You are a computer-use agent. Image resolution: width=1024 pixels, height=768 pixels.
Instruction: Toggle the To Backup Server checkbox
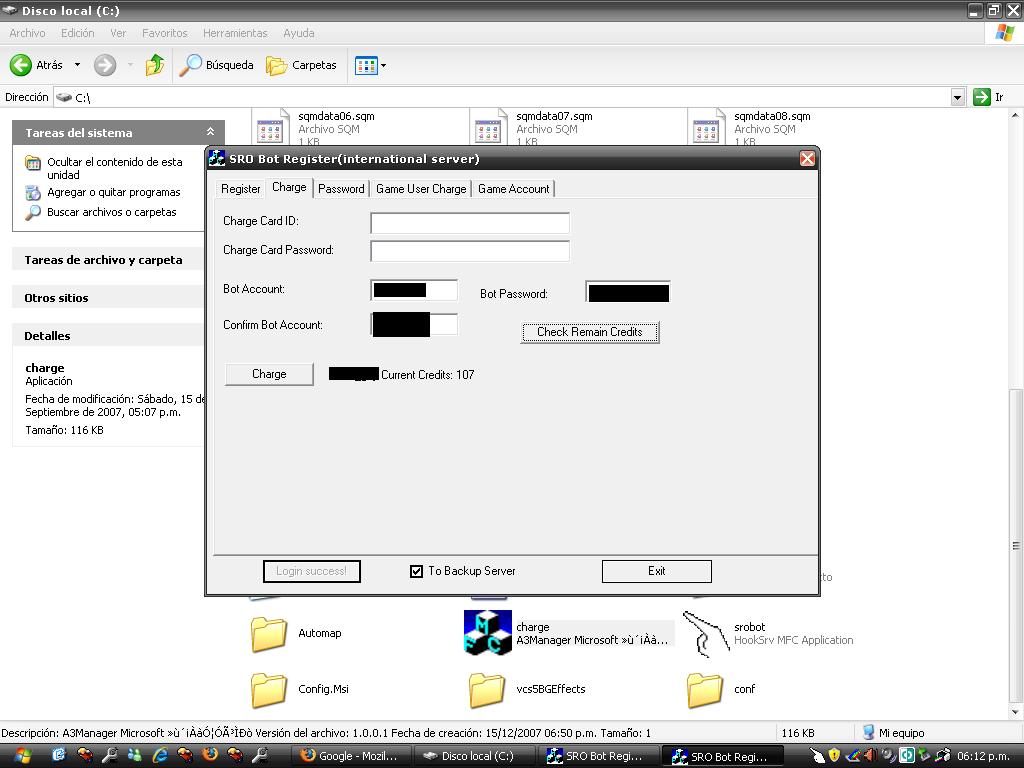click(x=417, y=571)
